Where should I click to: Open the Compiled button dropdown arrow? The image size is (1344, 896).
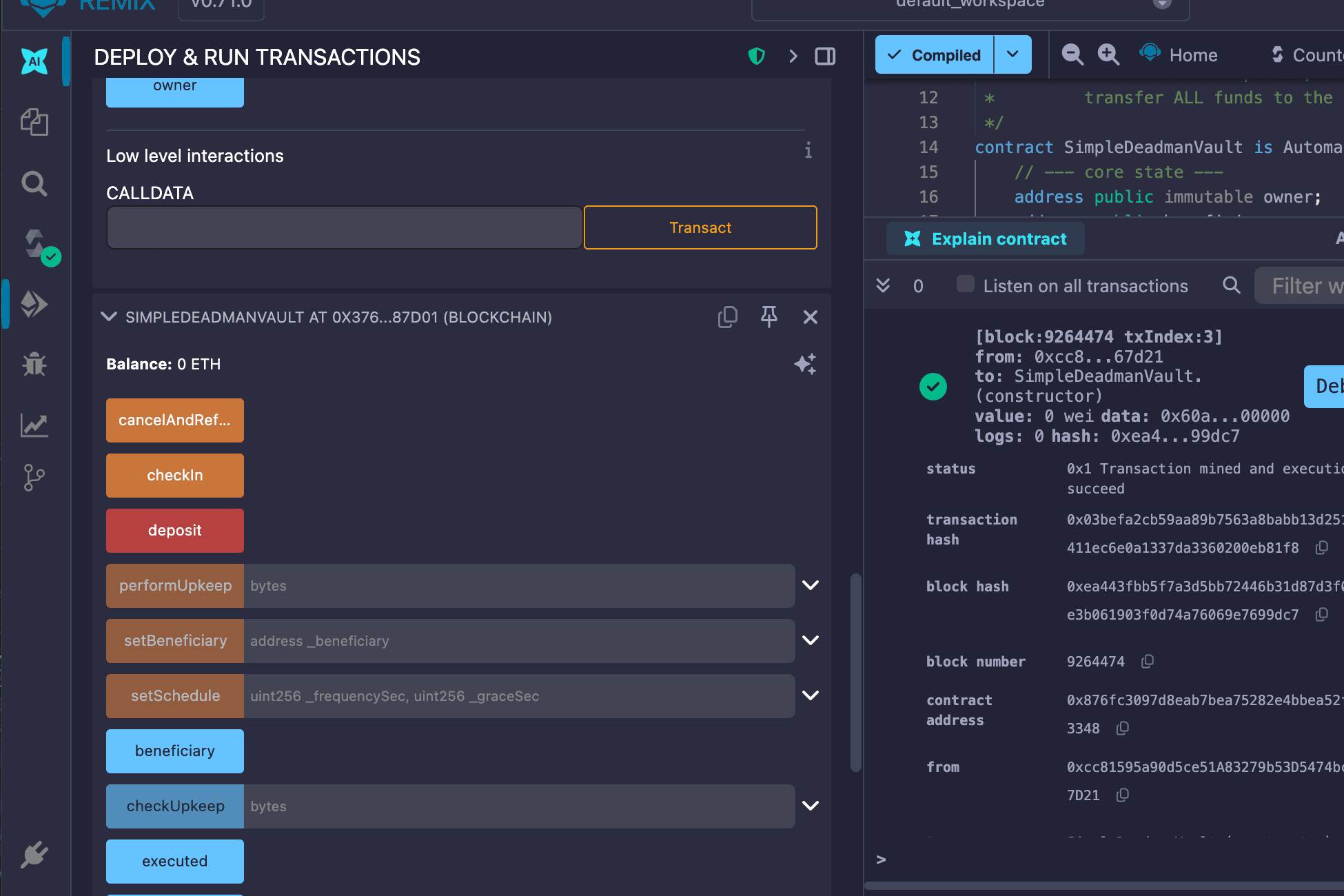pos(1012,54)
